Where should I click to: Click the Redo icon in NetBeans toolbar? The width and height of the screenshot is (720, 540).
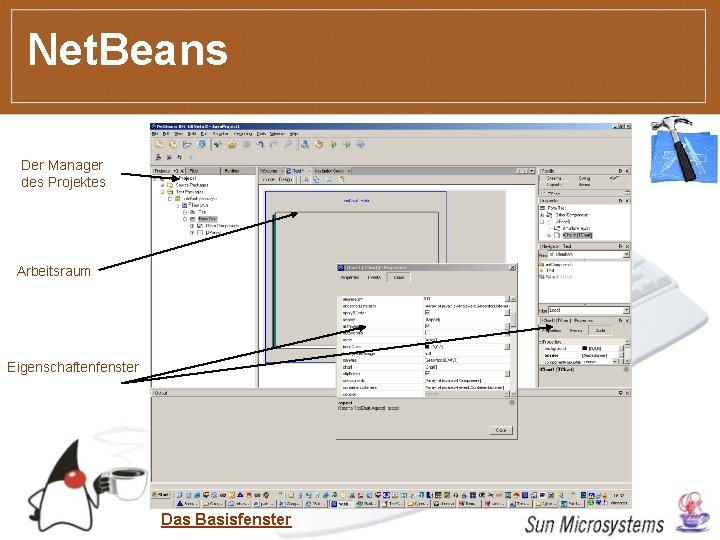(273, 144)
